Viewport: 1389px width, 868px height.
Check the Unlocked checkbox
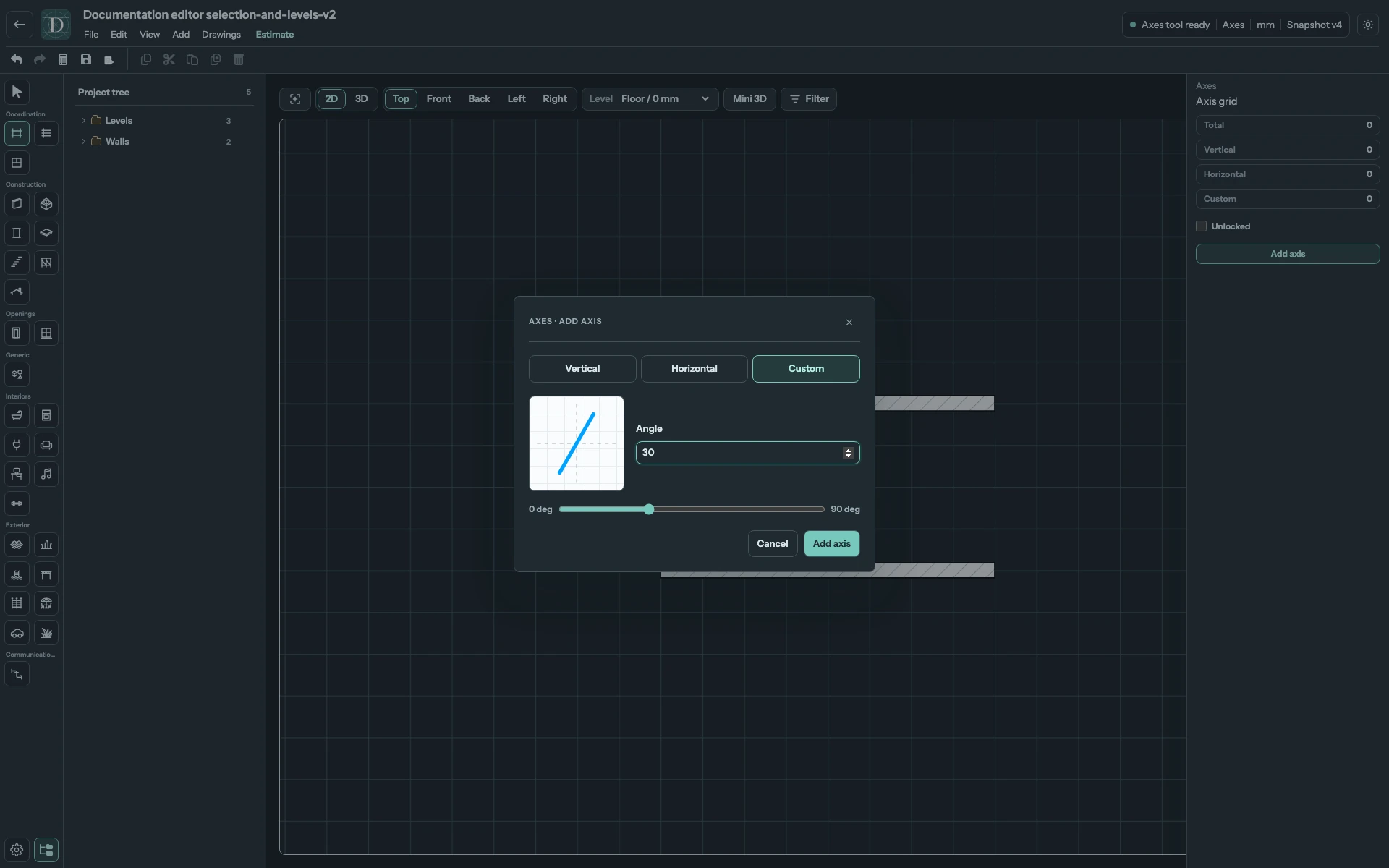[1202, 226]
